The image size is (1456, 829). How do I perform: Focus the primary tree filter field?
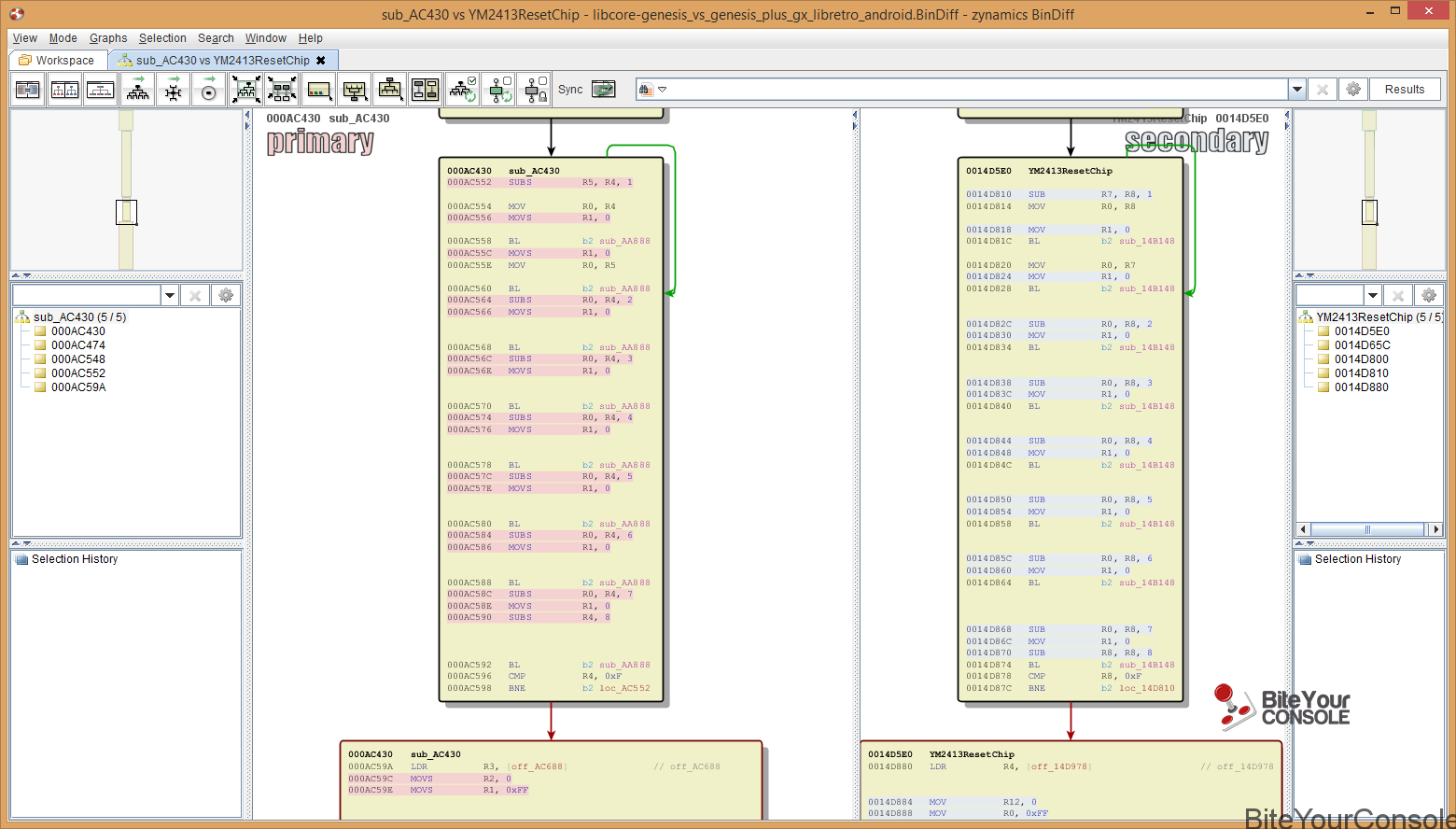coord(87,295)
